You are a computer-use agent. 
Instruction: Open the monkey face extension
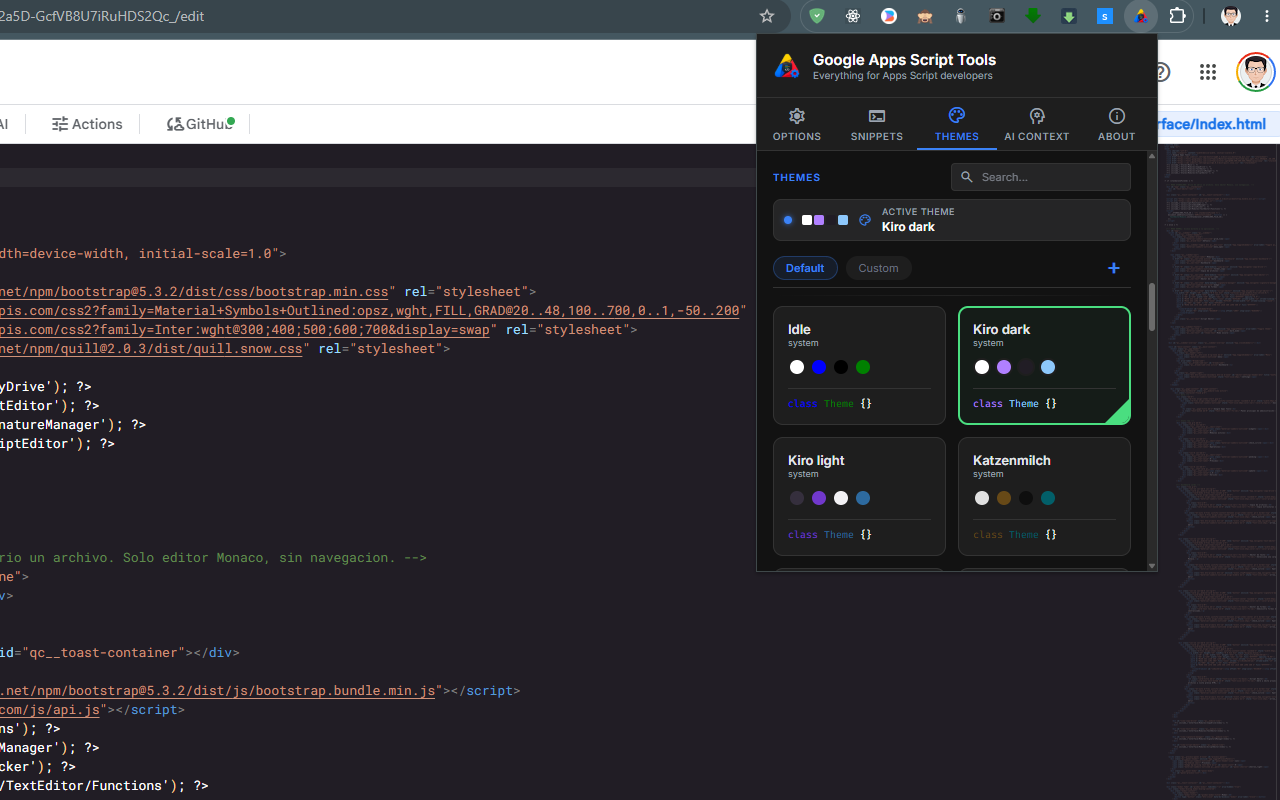(x=925, y=16)
